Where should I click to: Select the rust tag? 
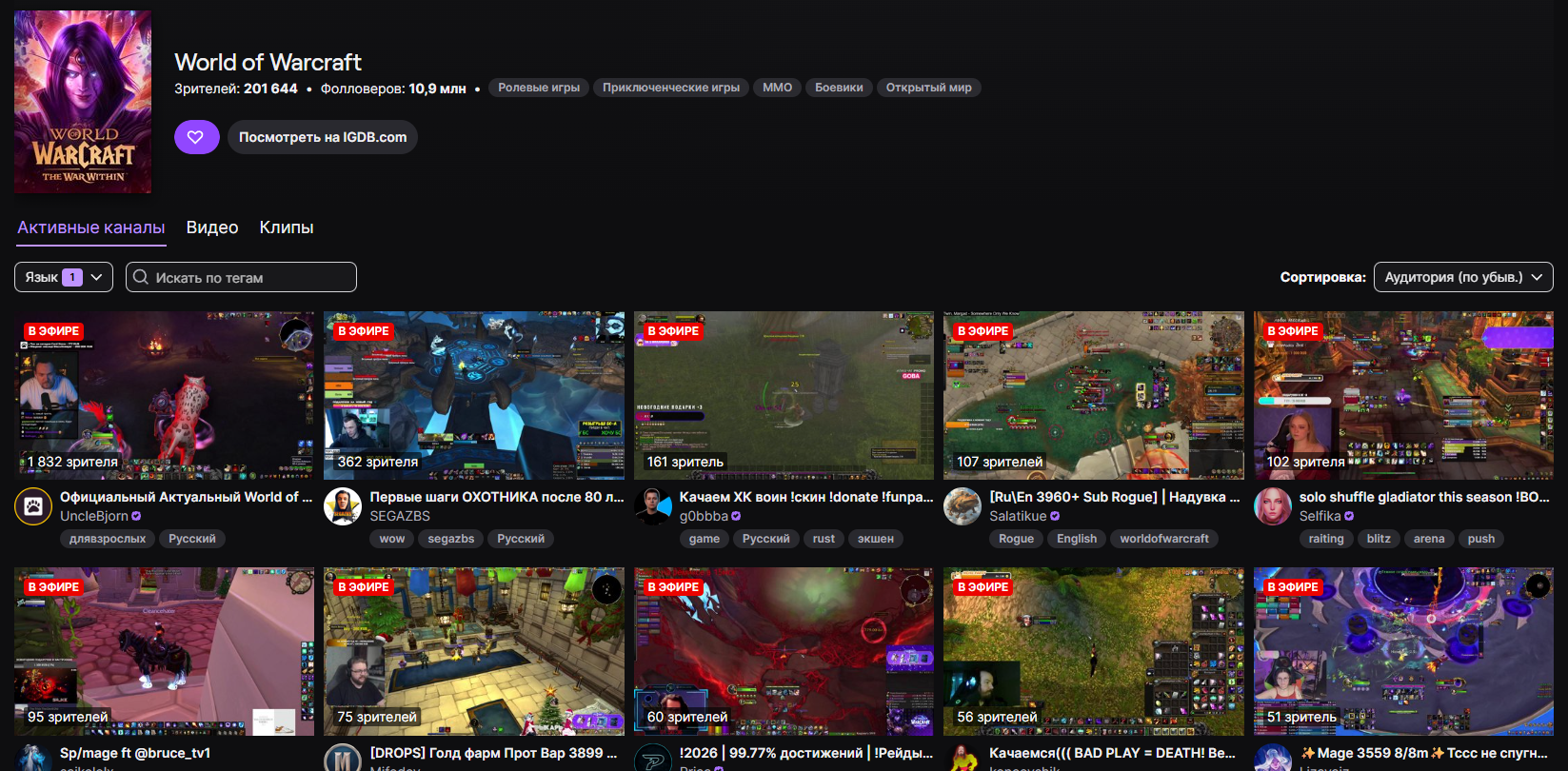[824, 539]
